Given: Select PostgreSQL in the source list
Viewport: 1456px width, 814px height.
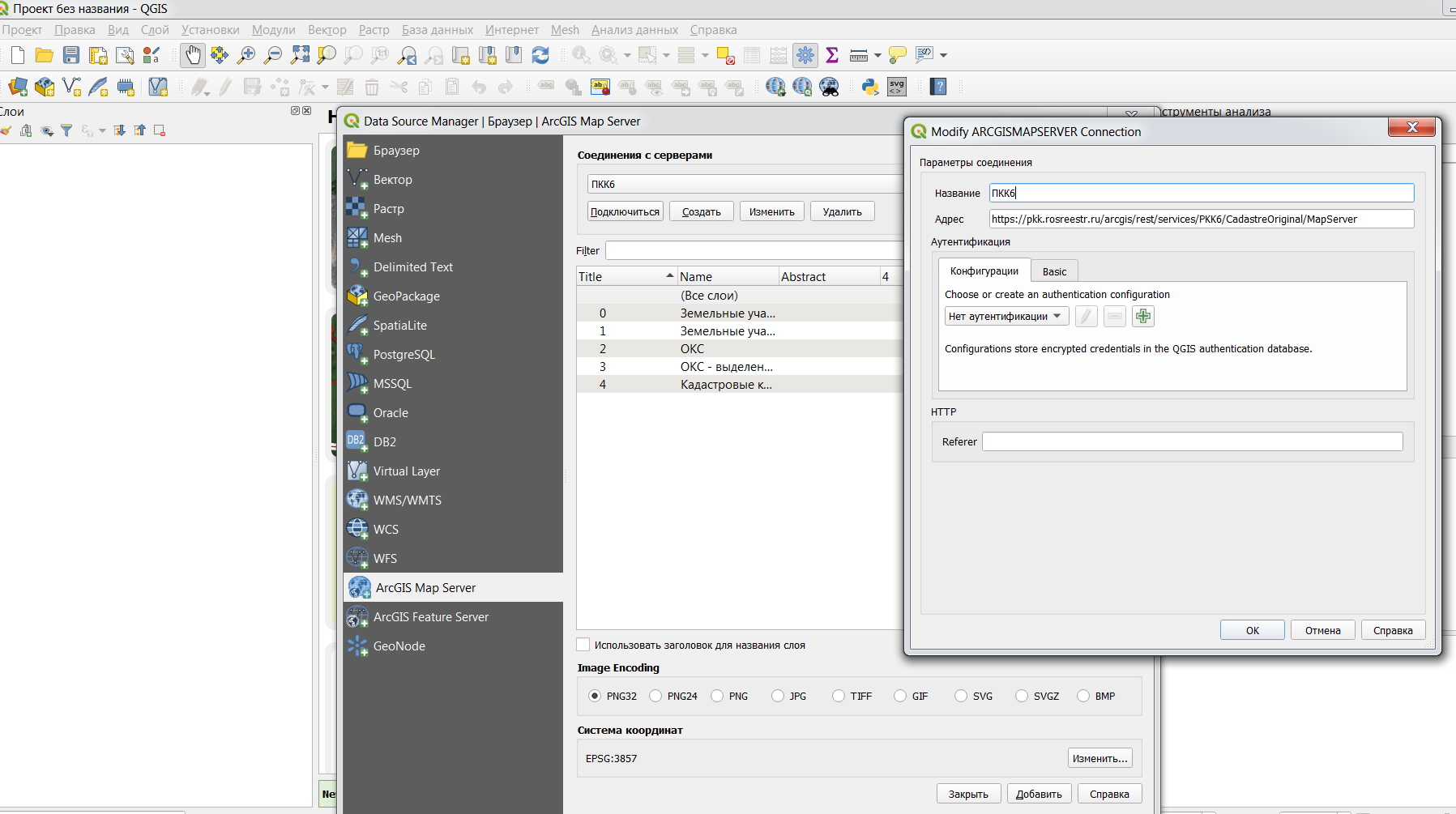Looking at the screenshot, I should click(403, 355).
